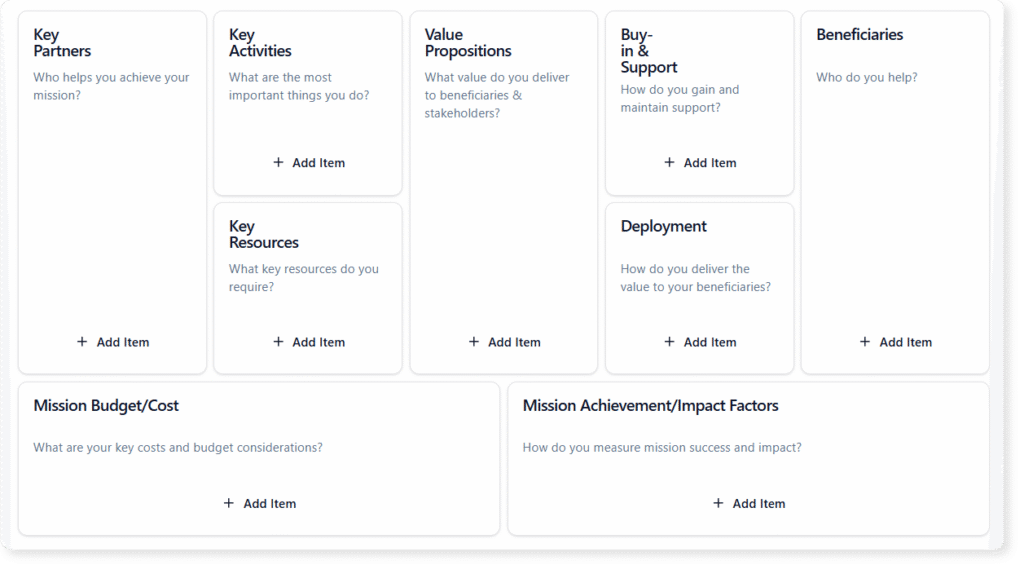Add Item to Mission Budget/Cost
This screenshot has width=1024, height=574.
(x=269, y=504)
